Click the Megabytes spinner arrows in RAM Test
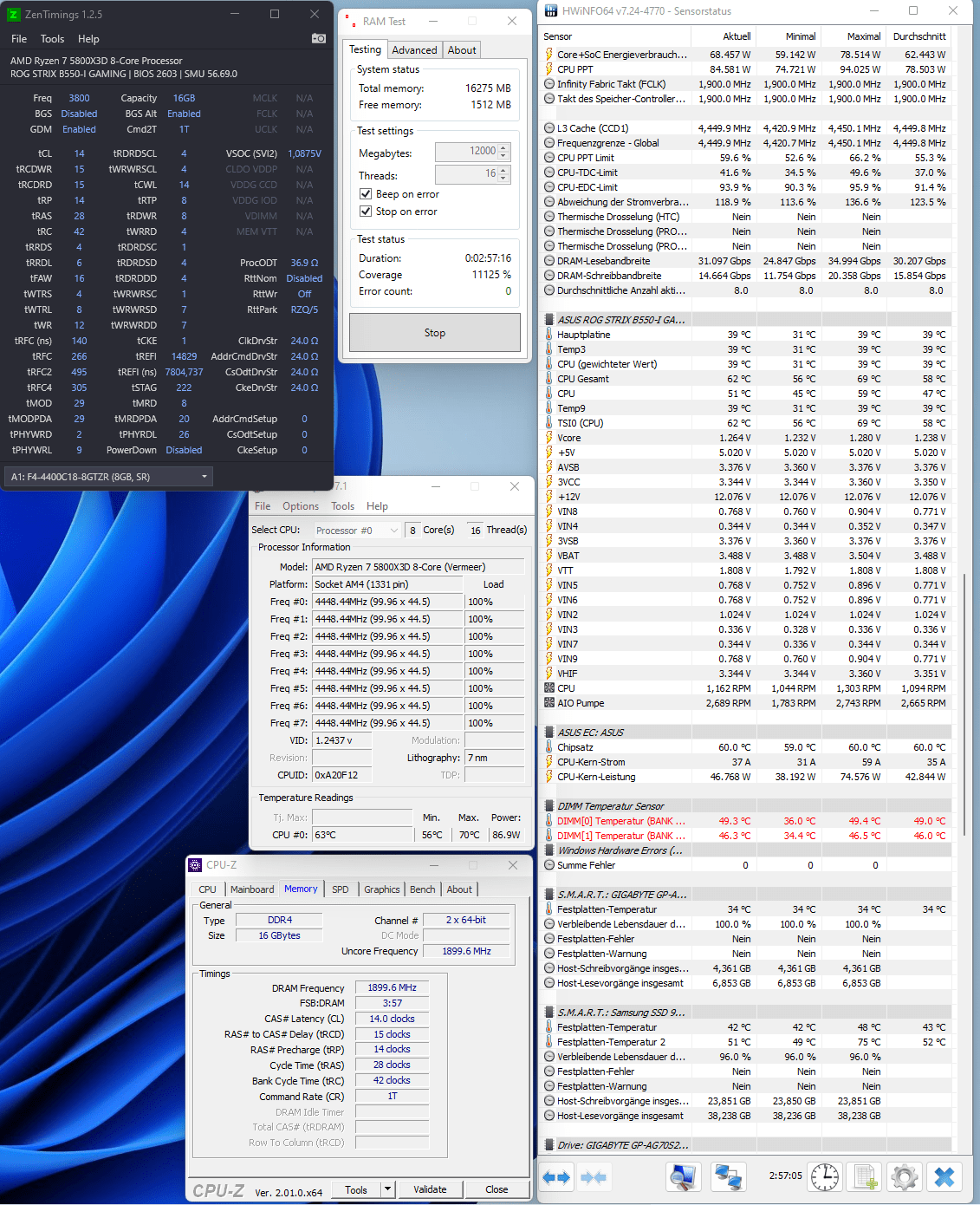This screenshot has width=980, height=1205. coord(504,152)
